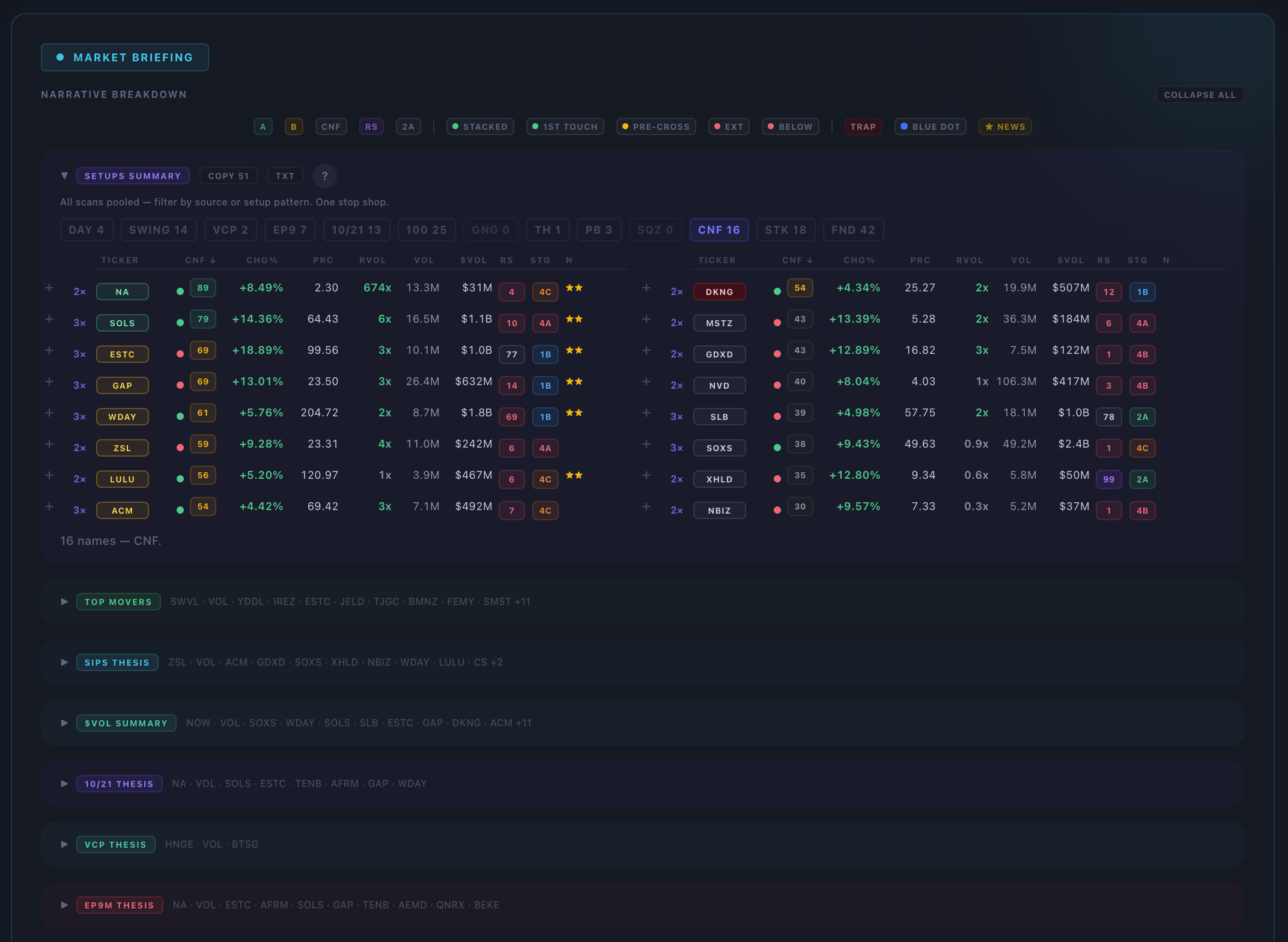The image size is (1288, 942).
Task: Click plus icon beside DKNG row
Action: click(646, 288)
